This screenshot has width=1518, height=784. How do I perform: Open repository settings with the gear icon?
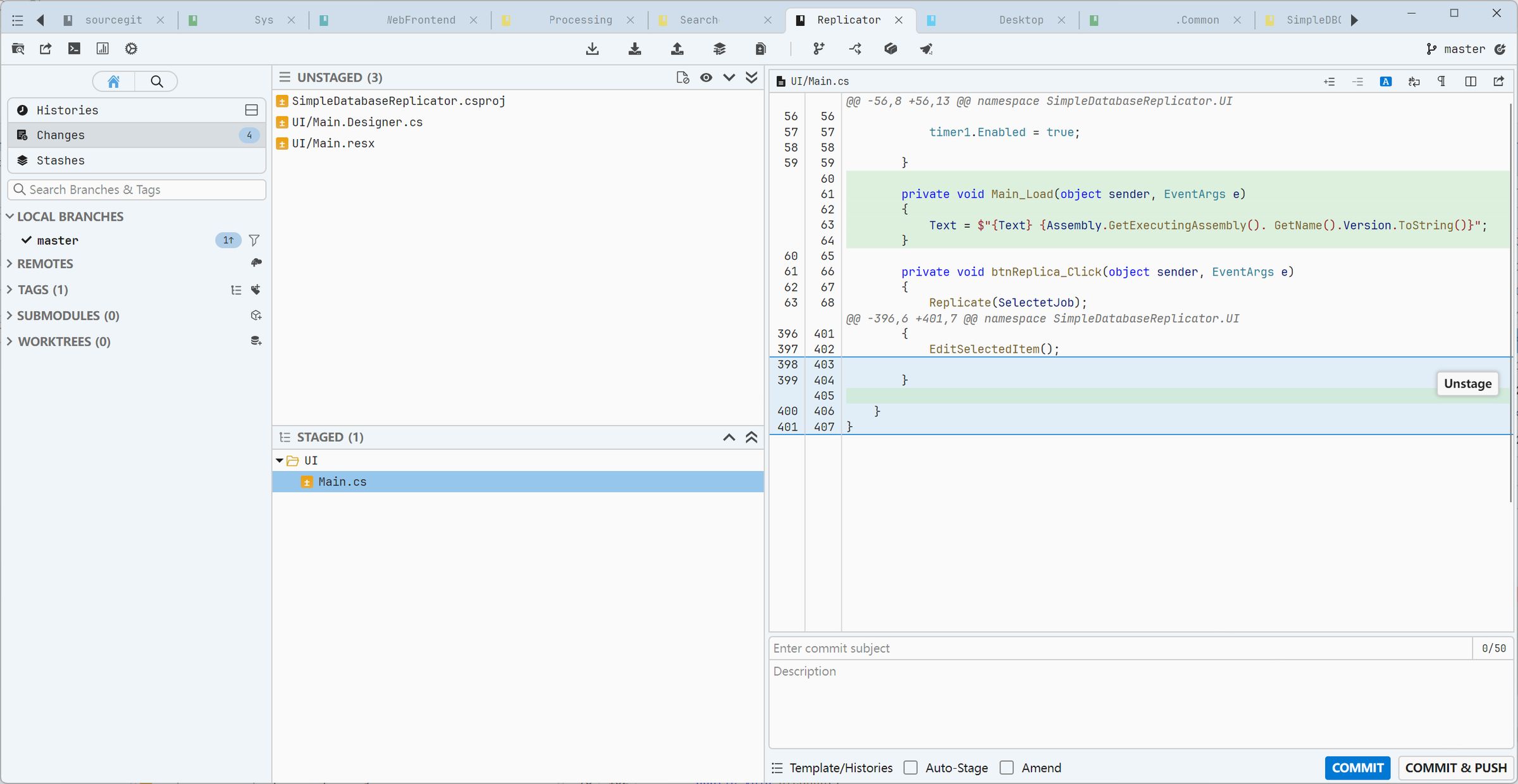[131, 49]
